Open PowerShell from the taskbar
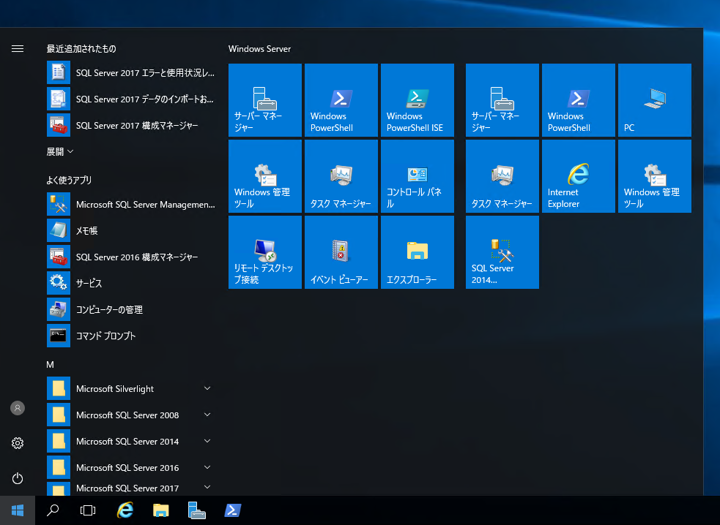The image size is (720, 525). click(x=232, y=510)
